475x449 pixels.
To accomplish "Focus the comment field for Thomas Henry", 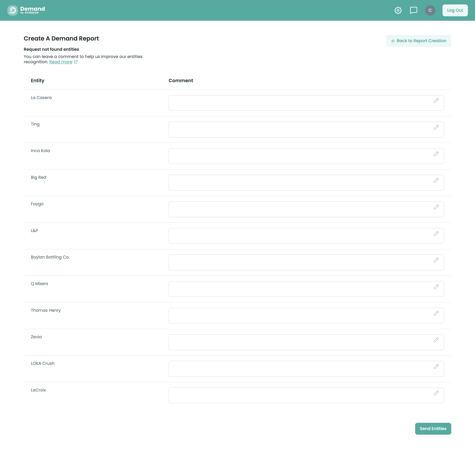I will [x=306, y=315].
